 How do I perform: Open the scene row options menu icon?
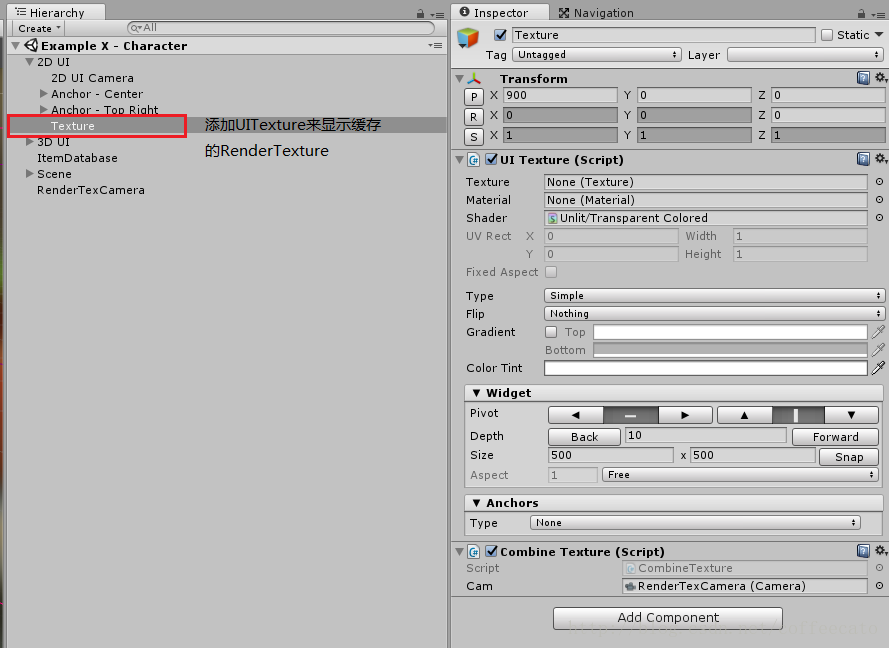435,45
